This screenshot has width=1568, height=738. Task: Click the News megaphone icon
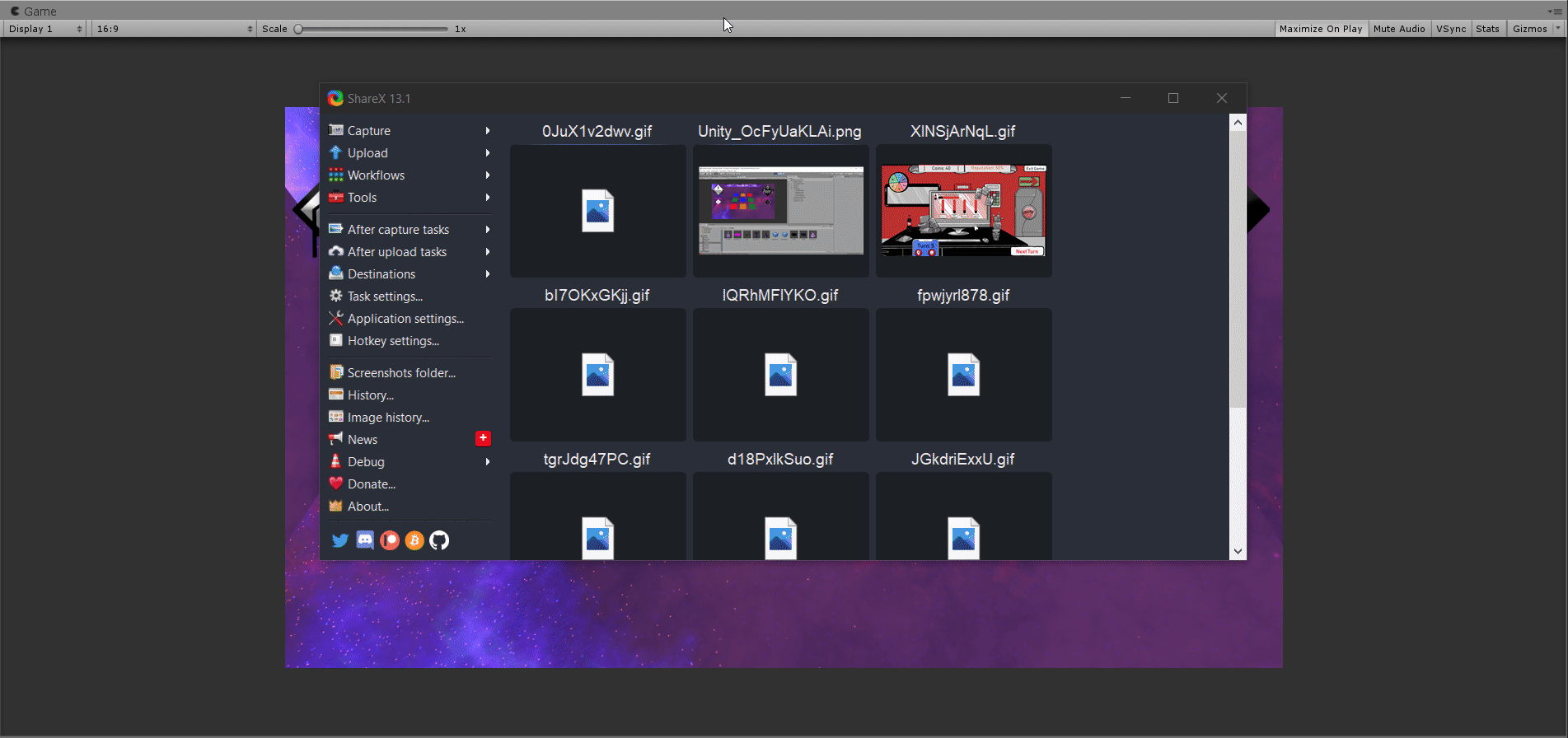(336, 439)
